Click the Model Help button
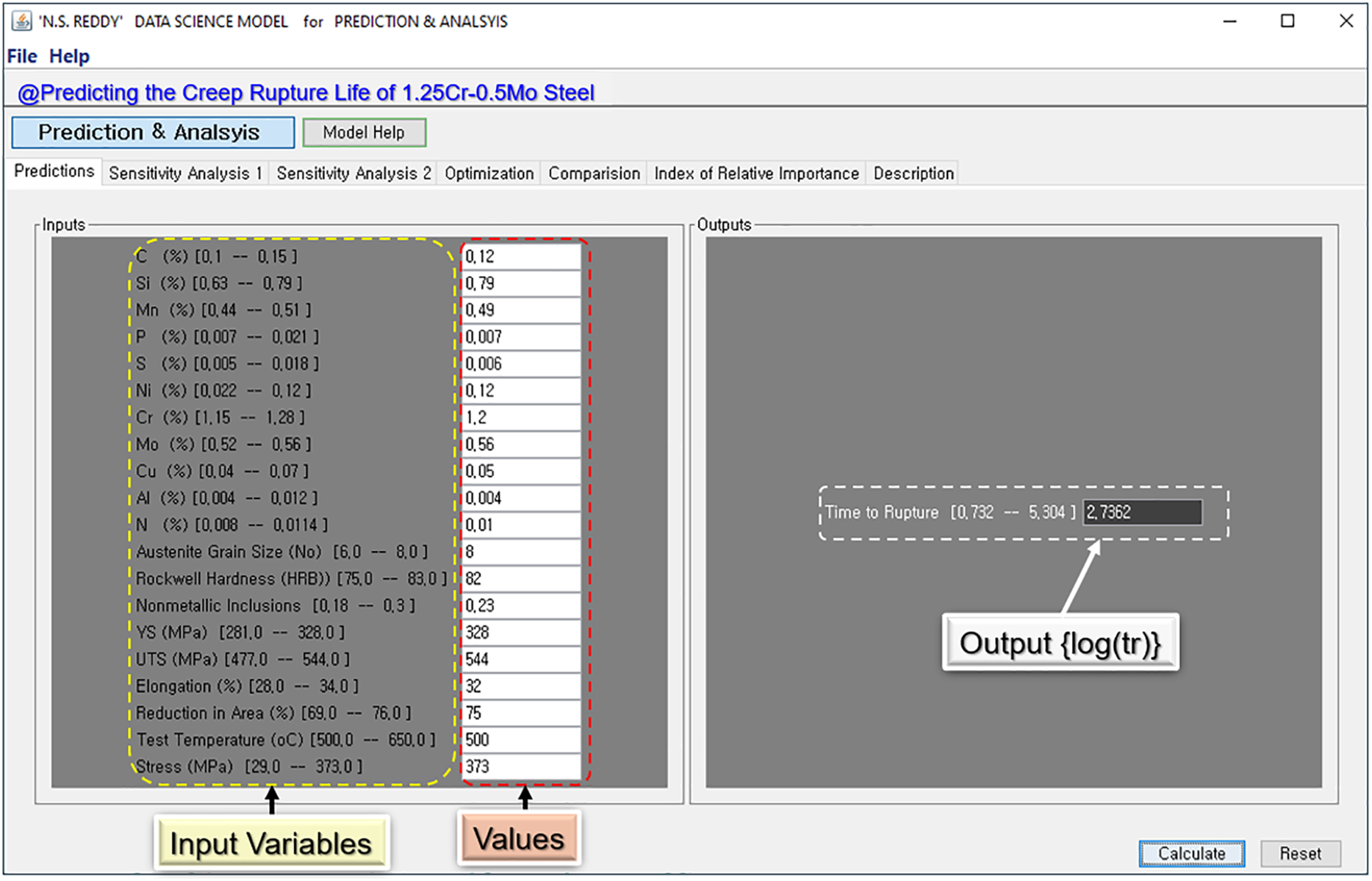1372x881 pixels. (x=364, y=133)
